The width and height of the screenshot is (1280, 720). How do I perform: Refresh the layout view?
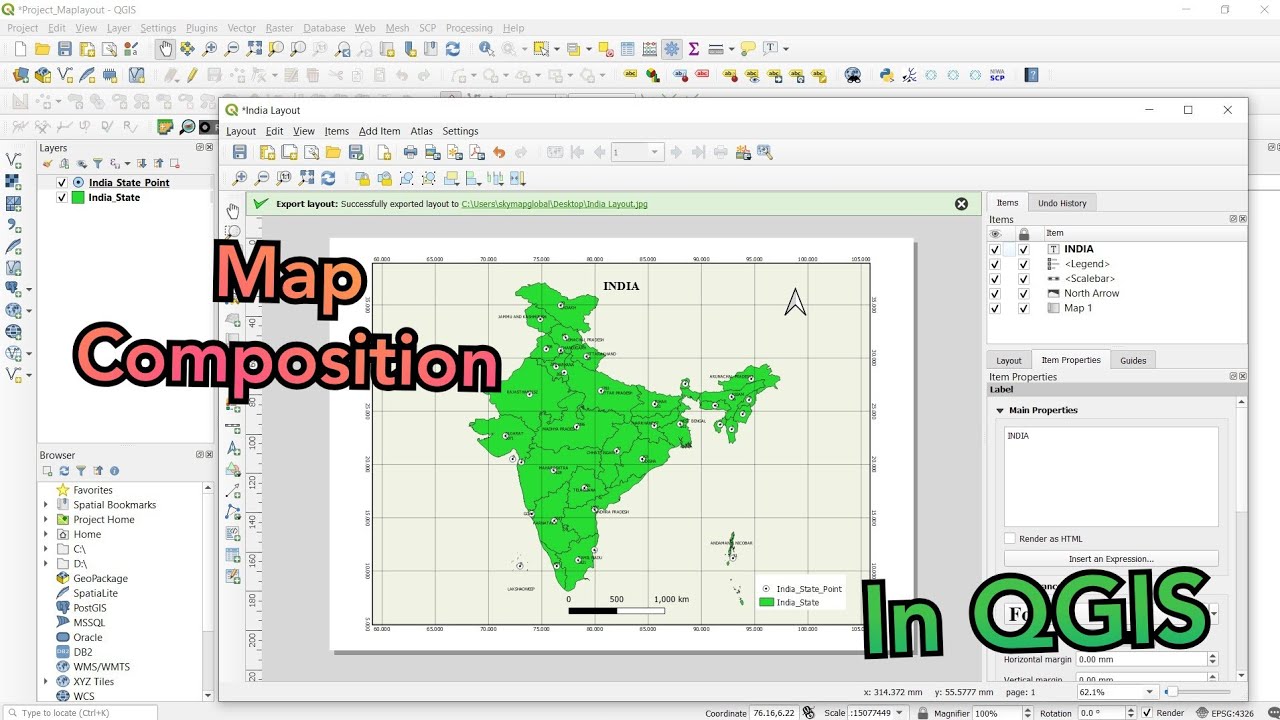coord(329,178)
